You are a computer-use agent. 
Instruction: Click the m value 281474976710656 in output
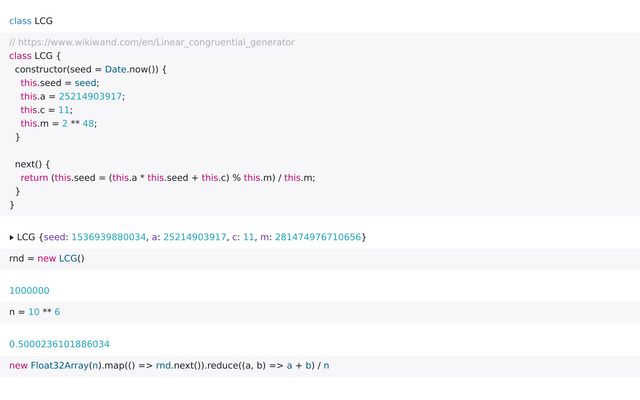[x=318, y=237]
